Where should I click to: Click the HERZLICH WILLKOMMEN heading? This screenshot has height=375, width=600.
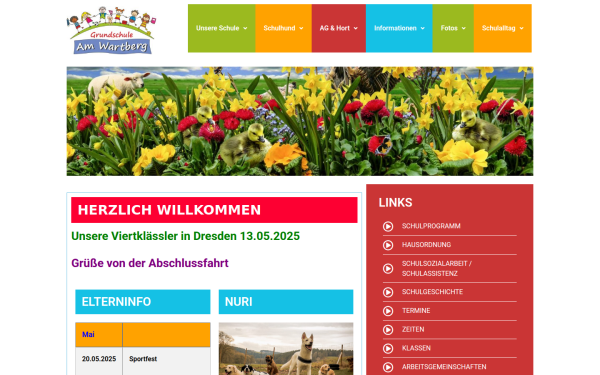tap(214, 210)
